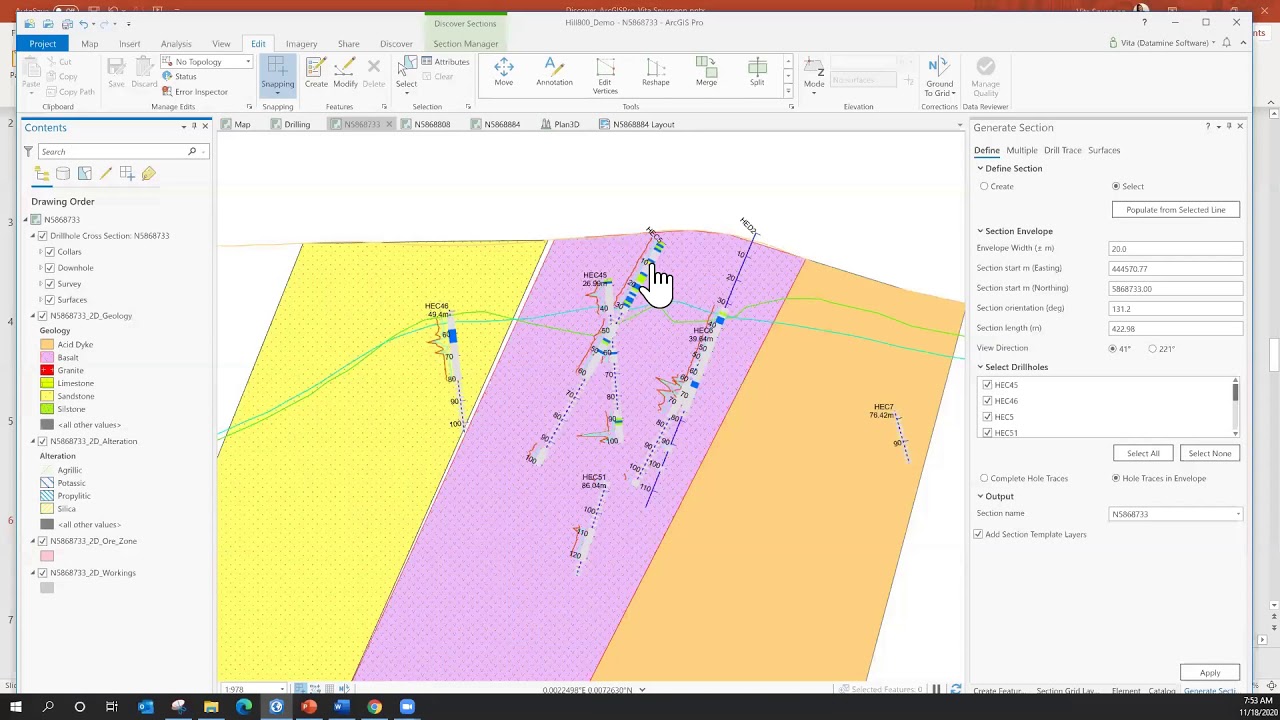
Task: Open Create features tool
Action: (316, 72)
